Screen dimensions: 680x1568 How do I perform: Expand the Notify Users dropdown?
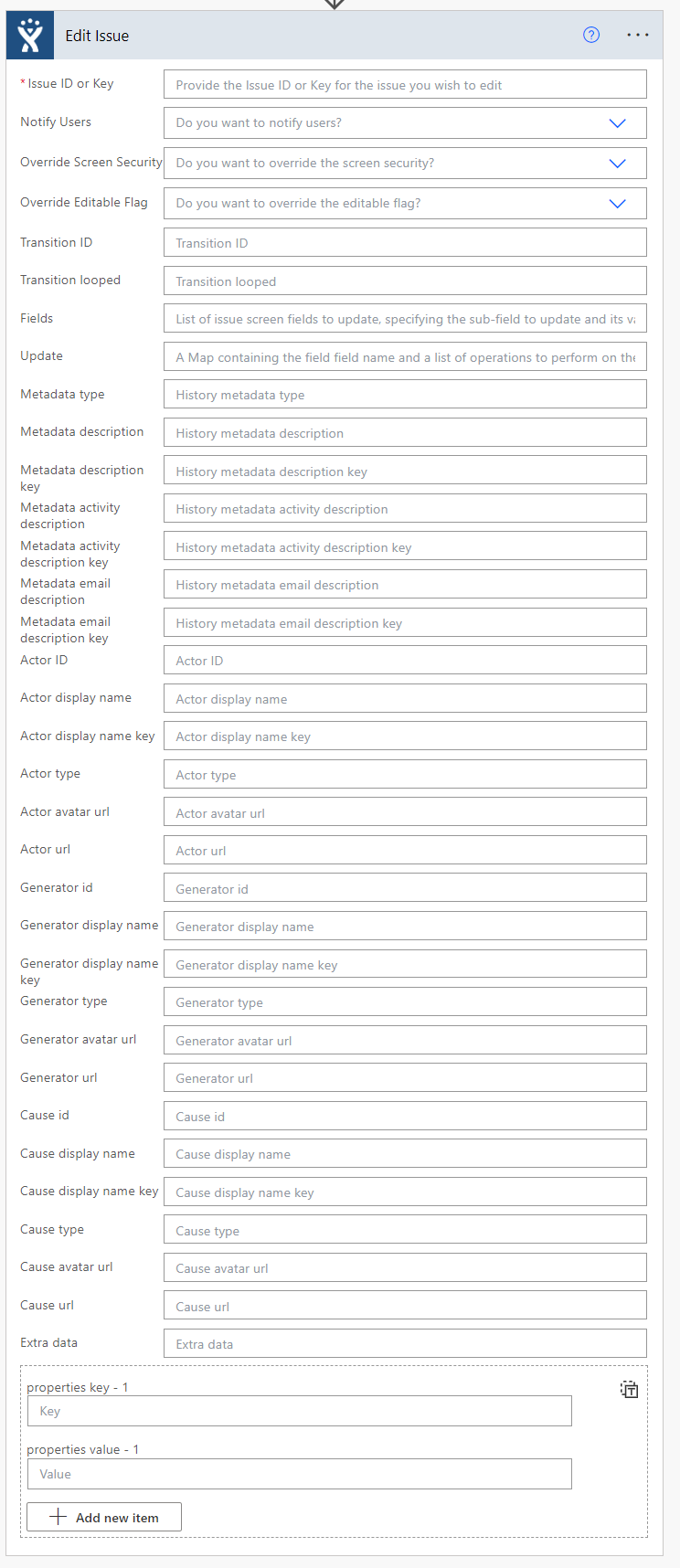405,123
